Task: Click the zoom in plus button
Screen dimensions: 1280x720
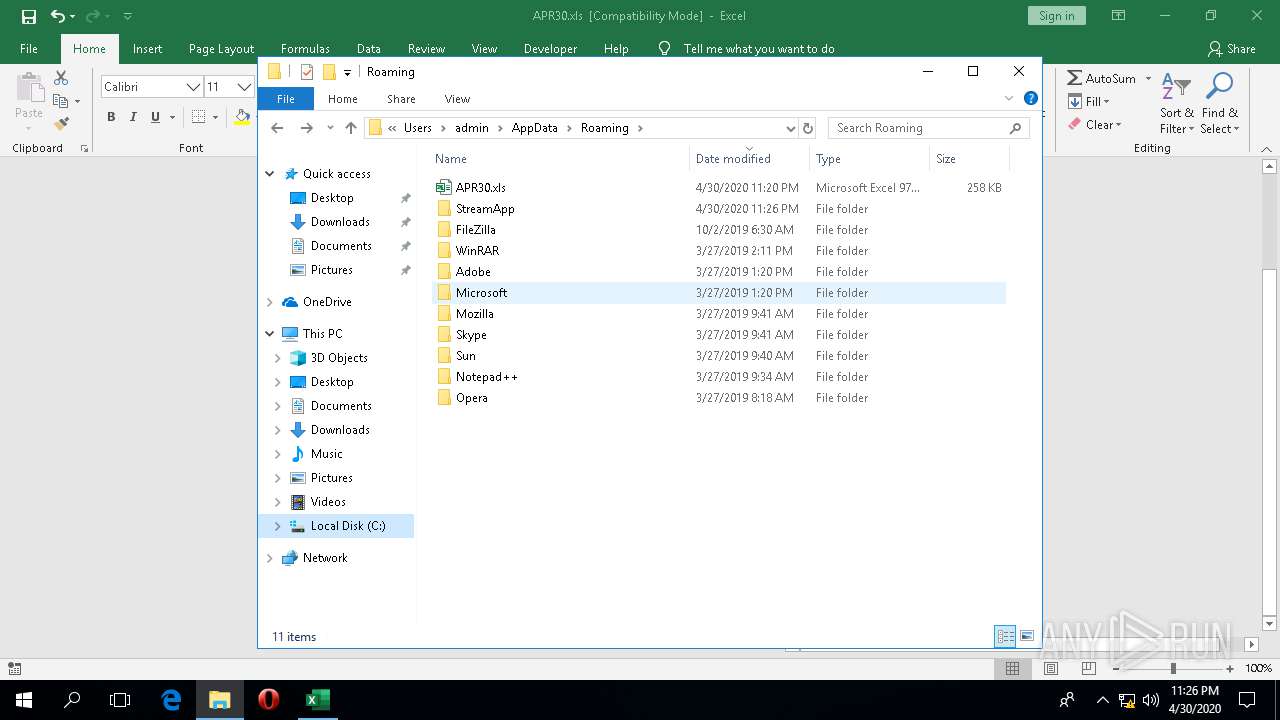Action: coord(1229,668)
